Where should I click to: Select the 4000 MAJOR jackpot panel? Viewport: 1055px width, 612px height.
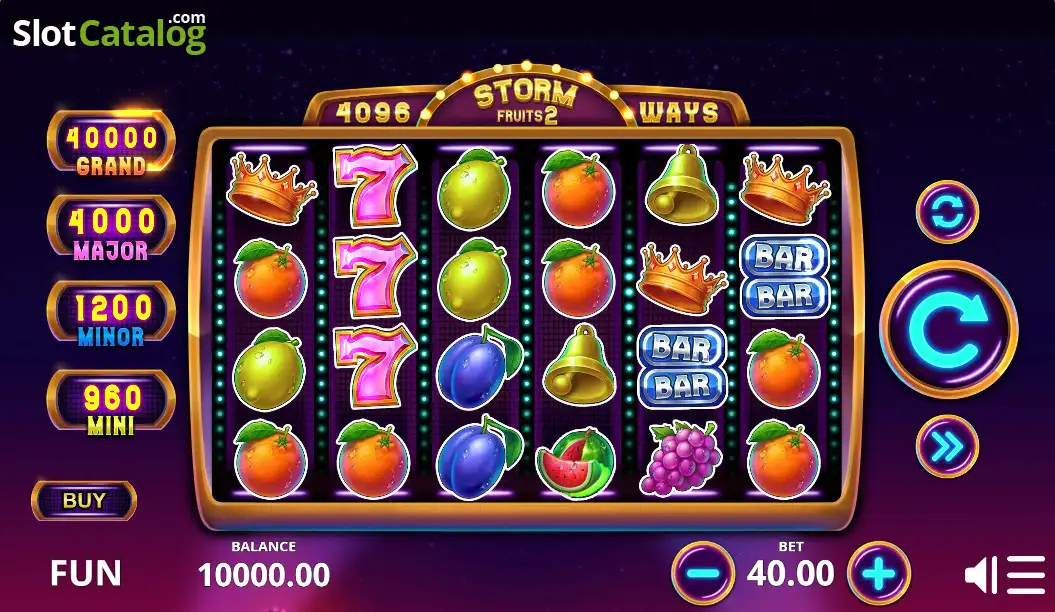112,228
